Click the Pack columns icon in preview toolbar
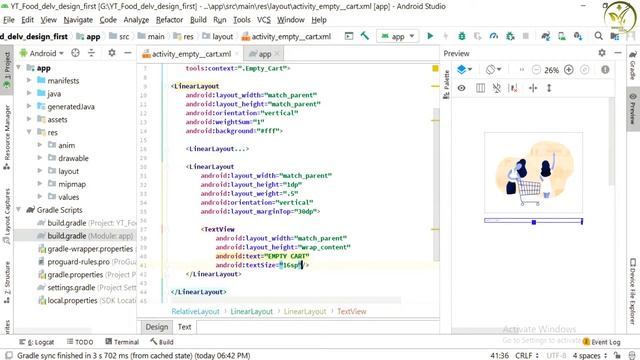 click(480, 88)
